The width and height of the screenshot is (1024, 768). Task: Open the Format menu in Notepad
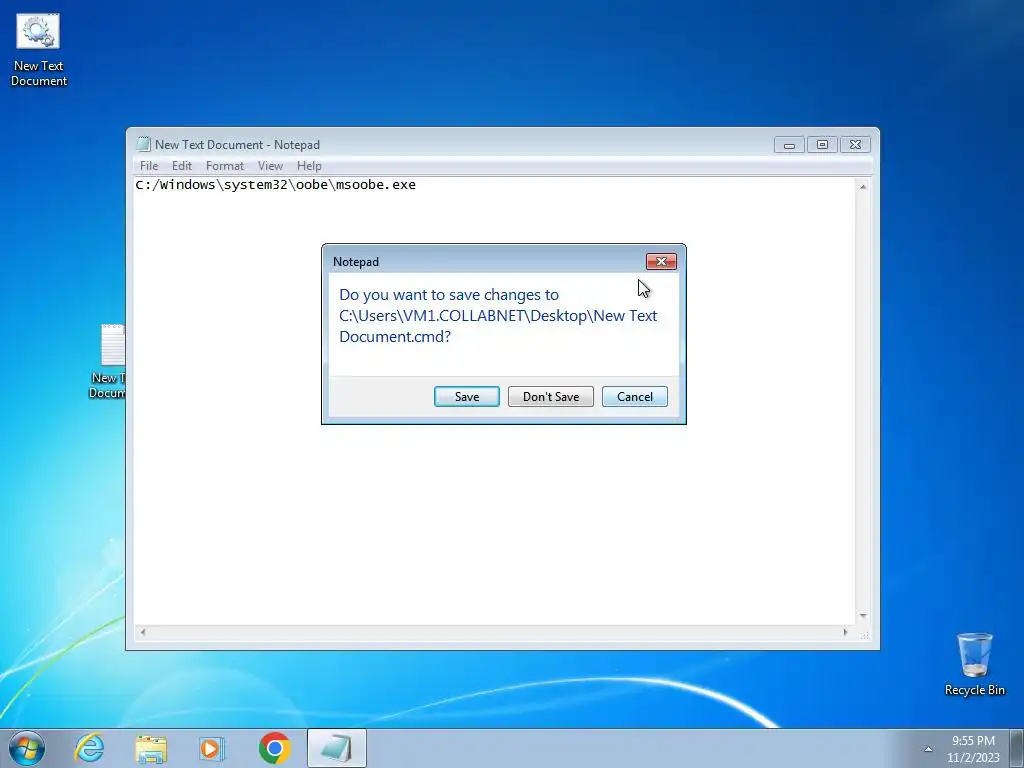225,166
